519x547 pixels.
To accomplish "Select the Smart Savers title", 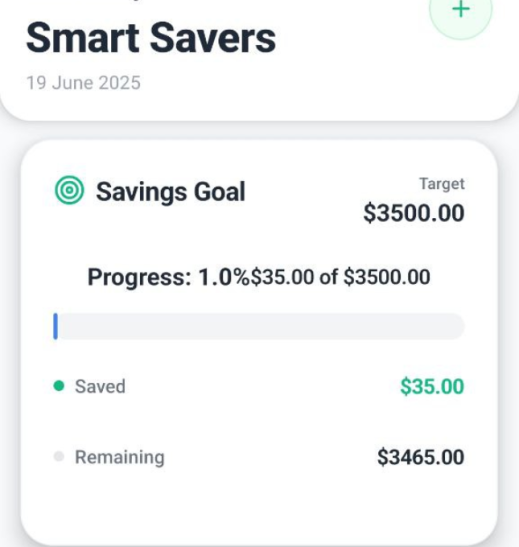I will [x=151, y=38].
